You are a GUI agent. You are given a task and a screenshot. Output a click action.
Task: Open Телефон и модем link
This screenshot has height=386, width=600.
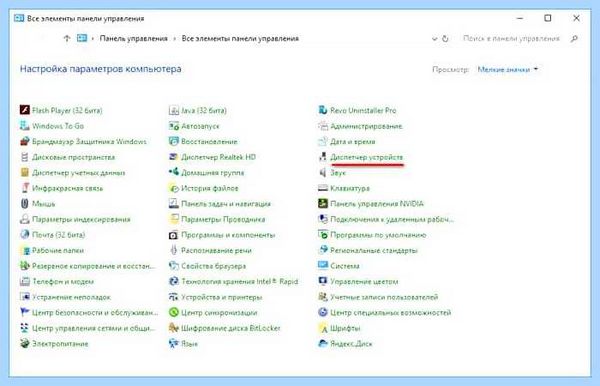(63, 282)
